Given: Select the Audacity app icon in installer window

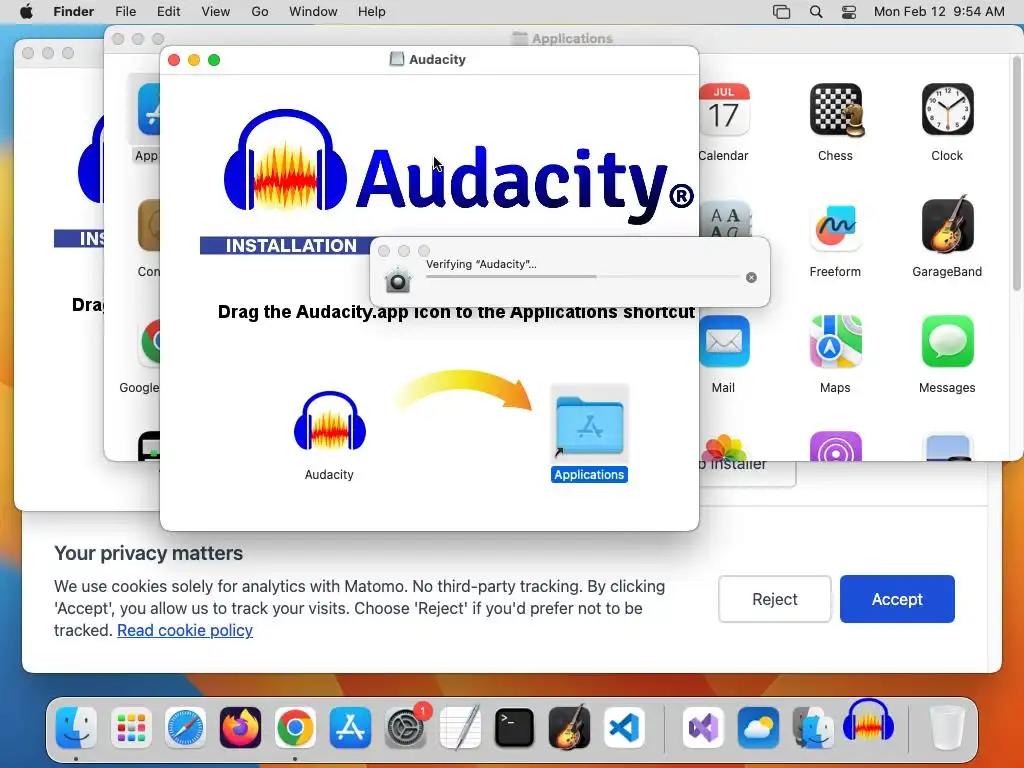Looking at the screenshot, I should 330,421.
